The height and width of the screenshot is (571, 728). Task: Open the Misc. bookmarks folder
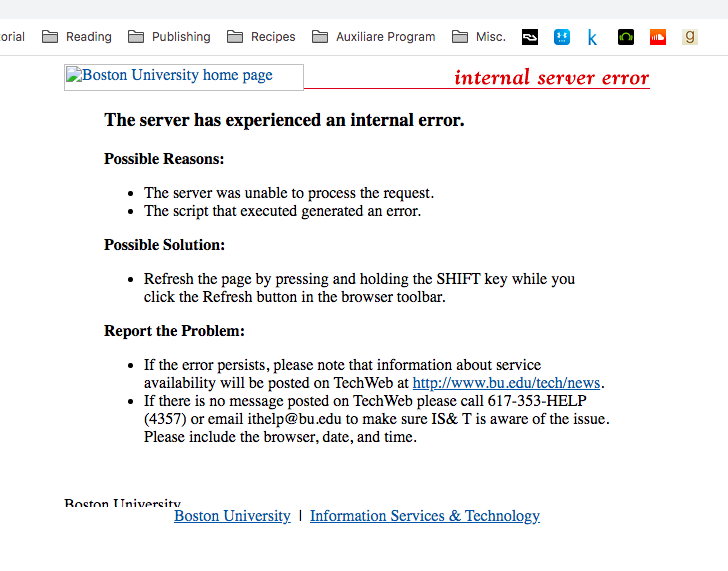click(479, 37)
